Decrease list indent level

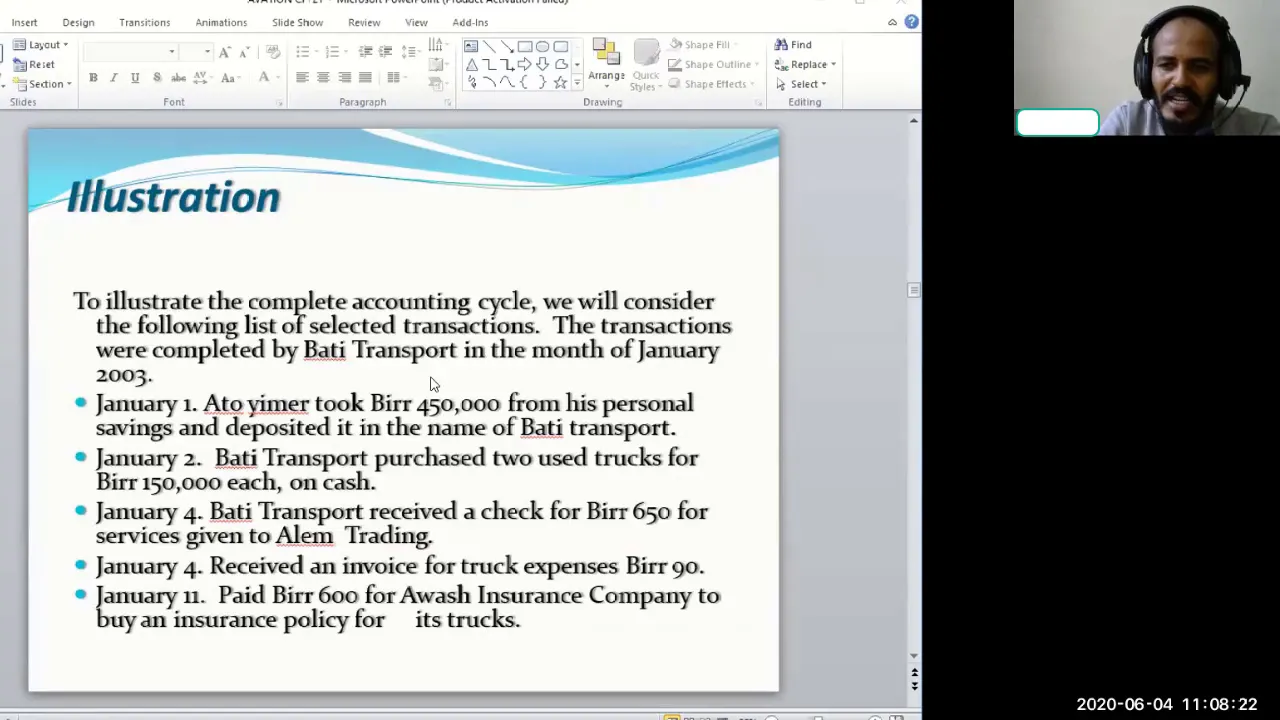pyautogui.click(x=365, y=52)
